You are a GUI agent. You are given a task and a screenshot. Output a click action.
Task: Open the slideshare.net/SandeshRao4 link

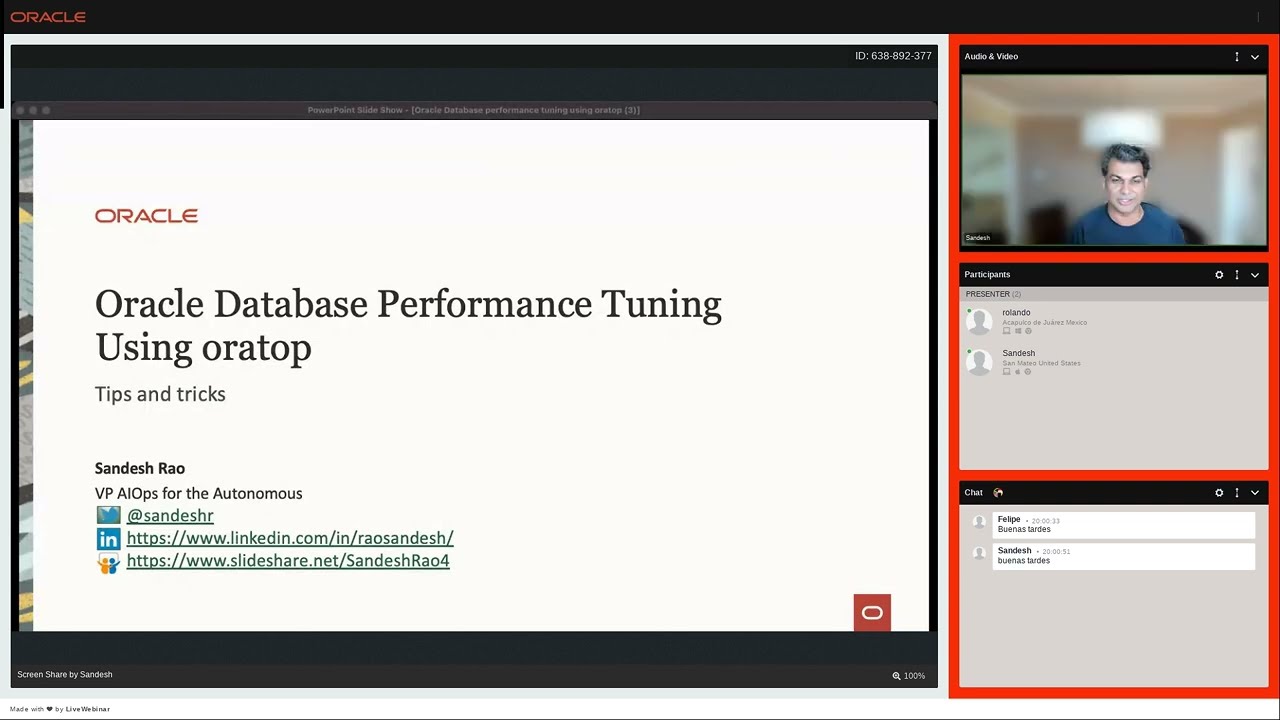[288, 561]
